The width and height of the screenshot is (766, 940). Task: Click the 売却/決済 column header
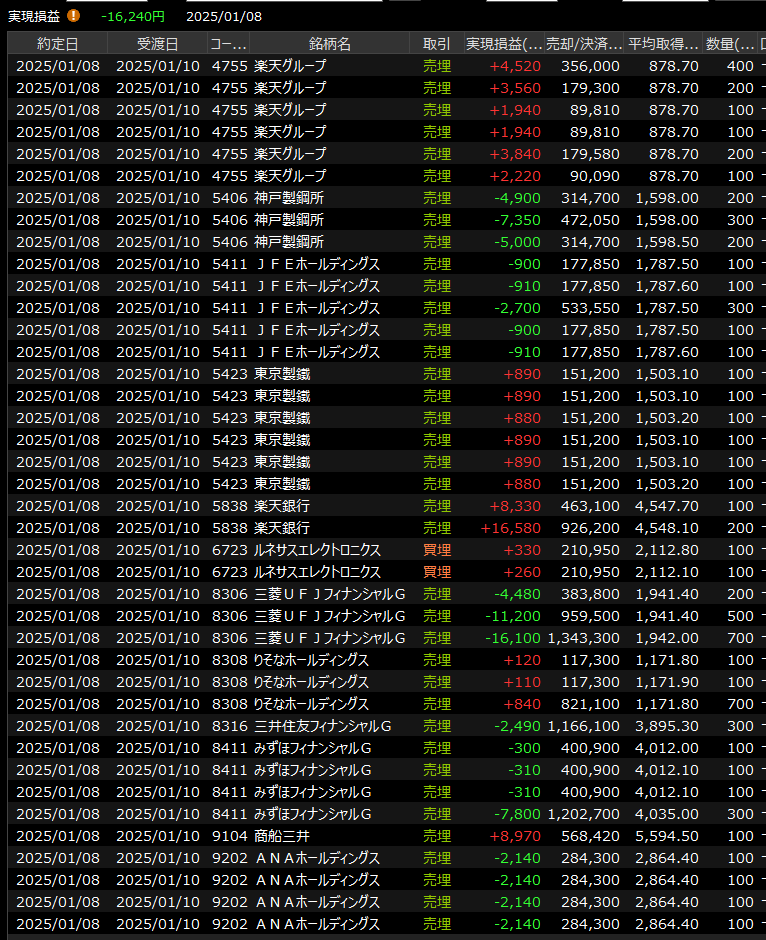(583, 44)
